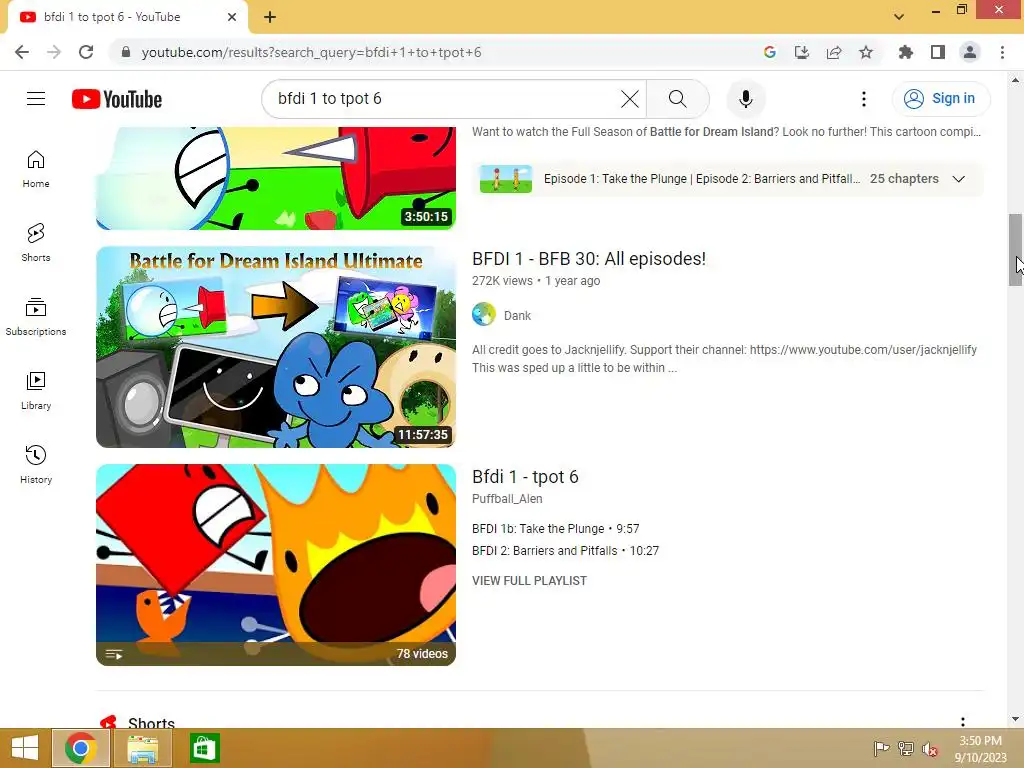Open Library in sidebar
The width and height of the screenshot is (1024, 768).
[x=36, y=391]
